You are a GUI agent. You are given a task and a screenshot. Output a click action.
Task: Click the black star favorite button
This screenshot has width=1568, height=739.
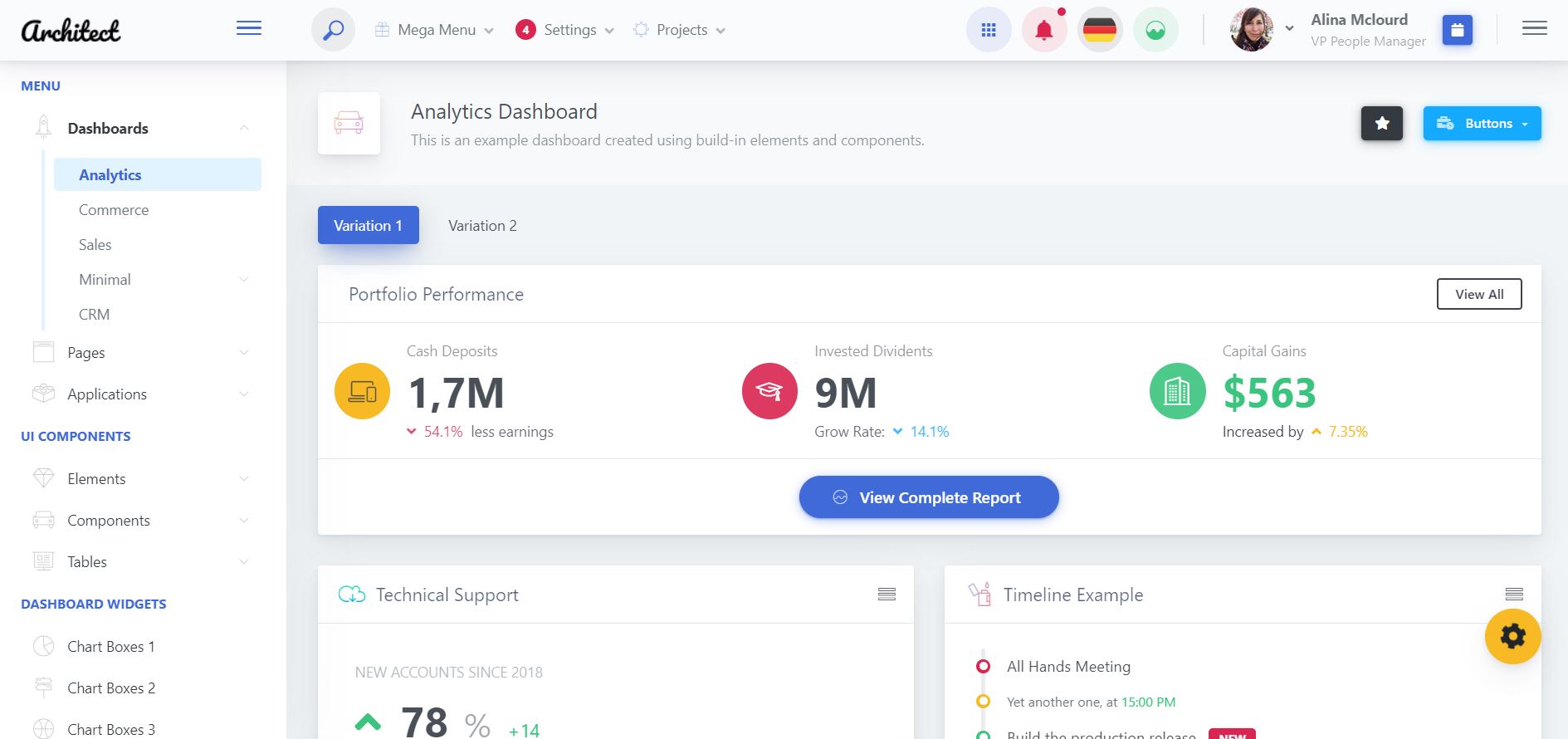point(1381,124)
